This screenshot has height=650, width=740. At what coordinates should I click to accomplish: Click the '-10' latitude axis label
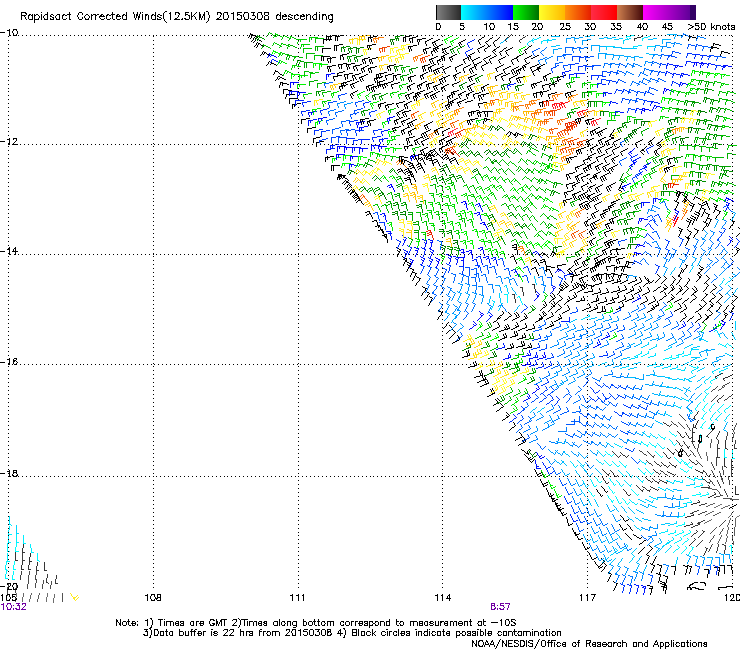9,33
